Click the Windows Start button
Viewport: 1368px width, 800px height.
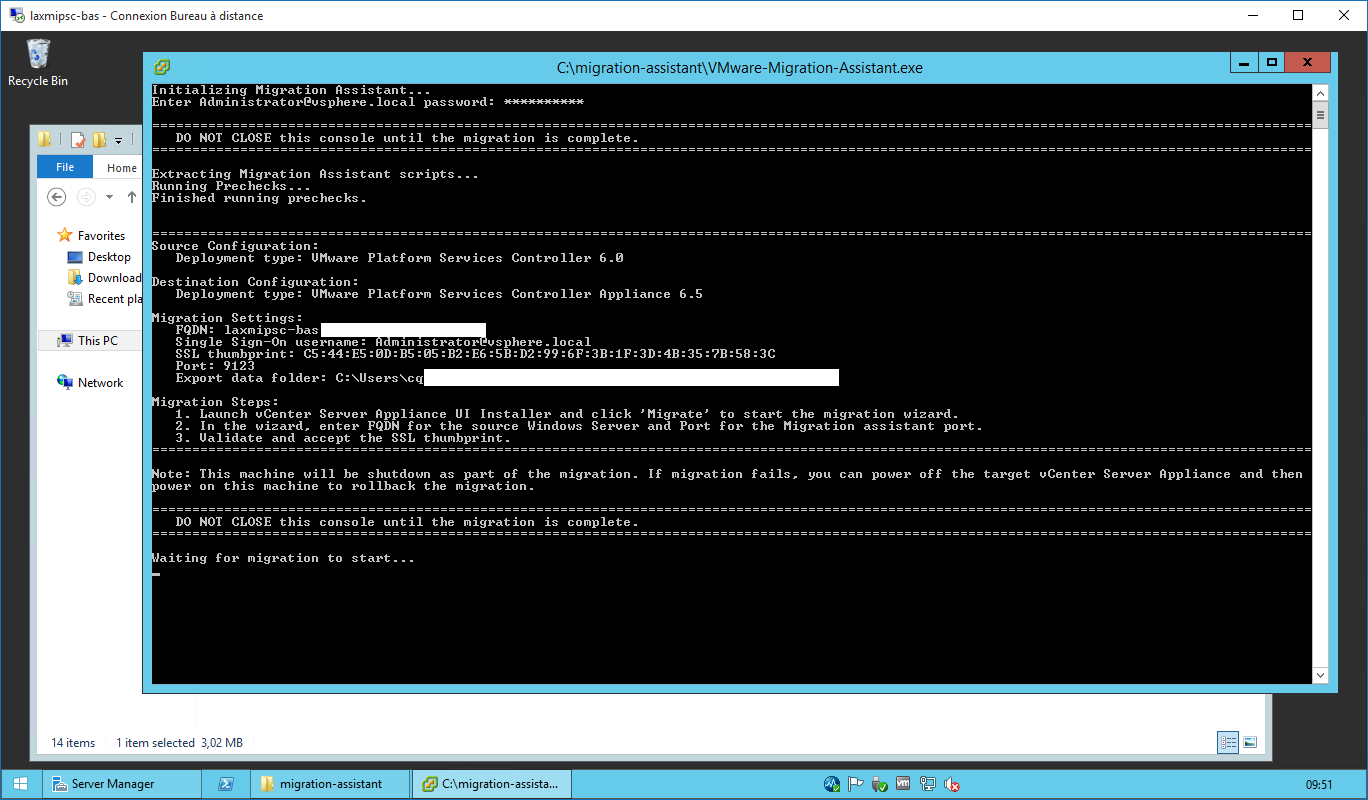coord(20,784)
